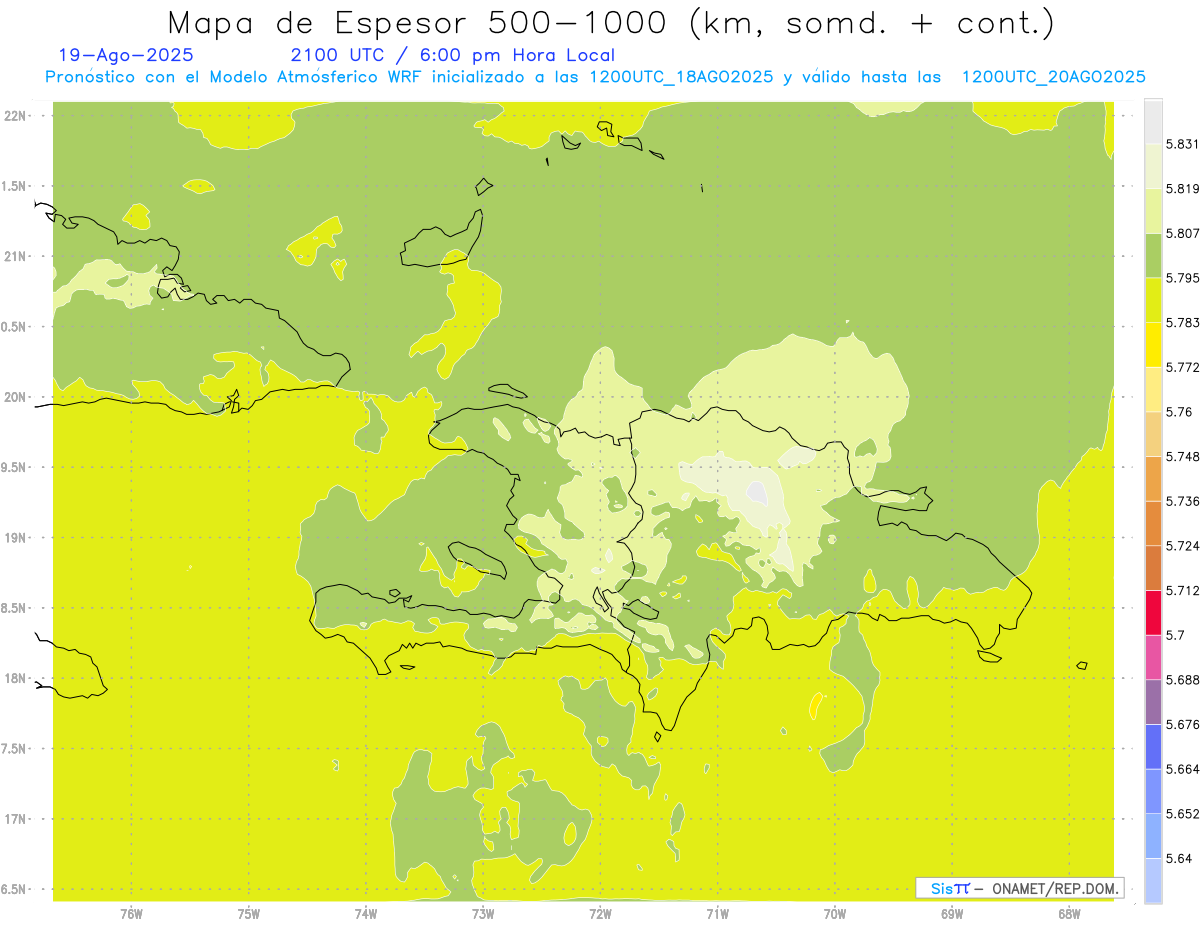The height and width of the screenshot is (927, 1200).
Task: Click the '70W' longitude label
Action: point(835,914)
